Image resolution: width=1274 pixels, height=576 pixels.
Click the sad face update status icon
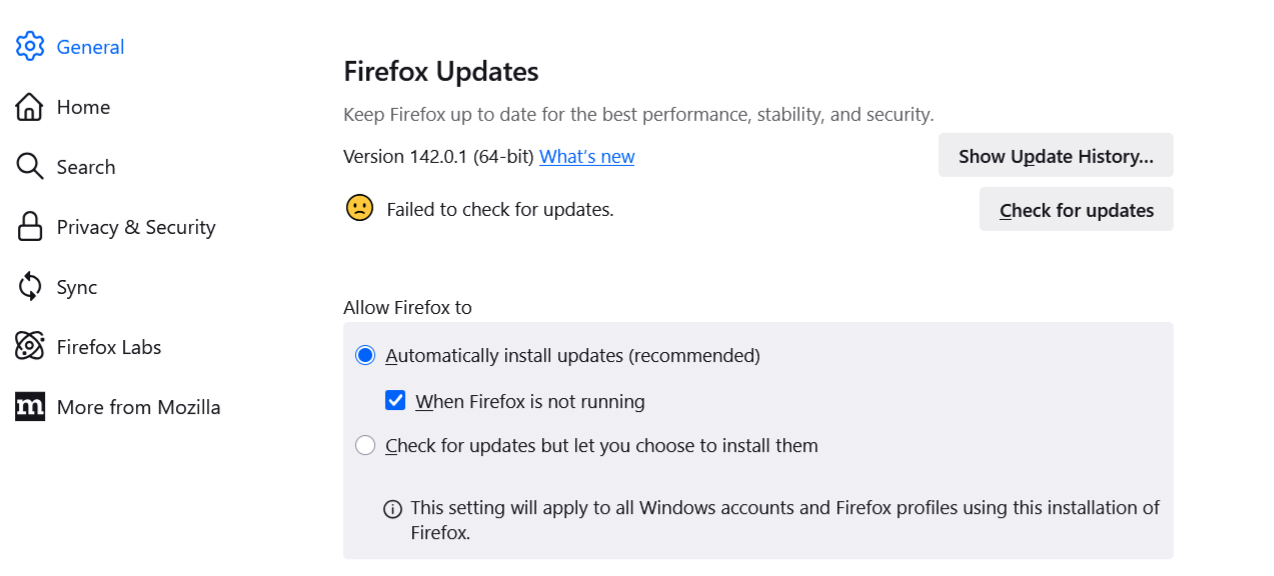point(359,208)
